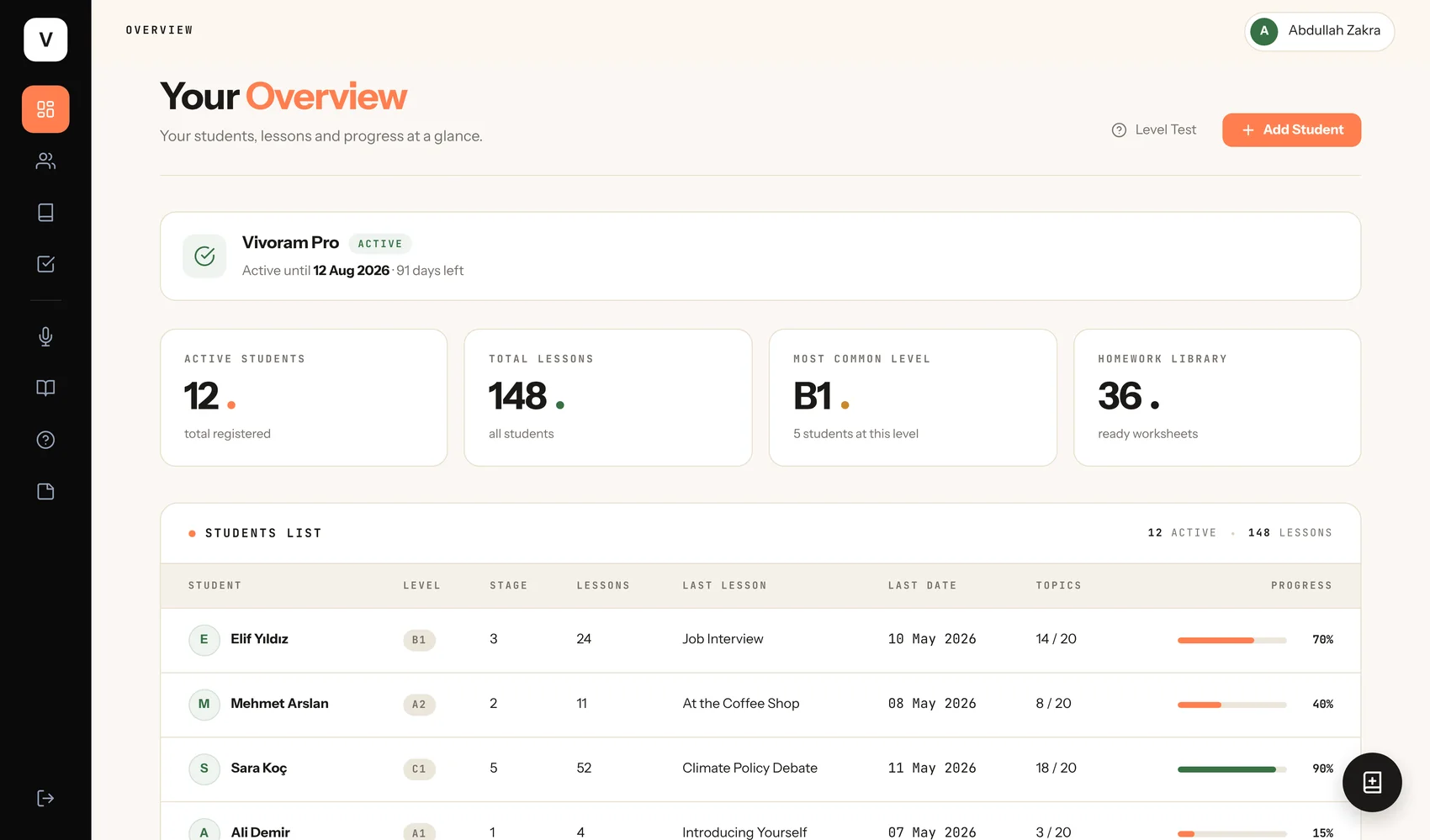The width and height of the screenshot is (1430, 840).
Task: Click the Most Common Level card
Action: 913,398
